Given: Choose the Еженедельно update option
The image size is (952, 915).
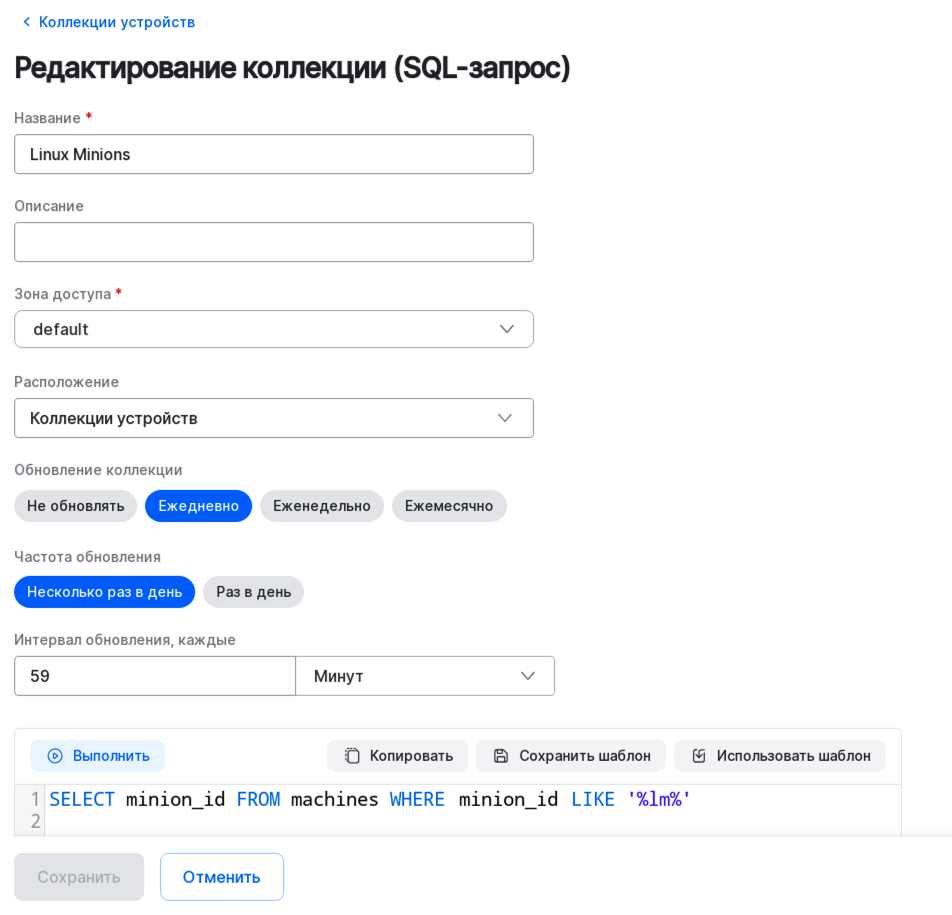Looking at the screenshot, I should pyautogui.click(x=321, y=506).
